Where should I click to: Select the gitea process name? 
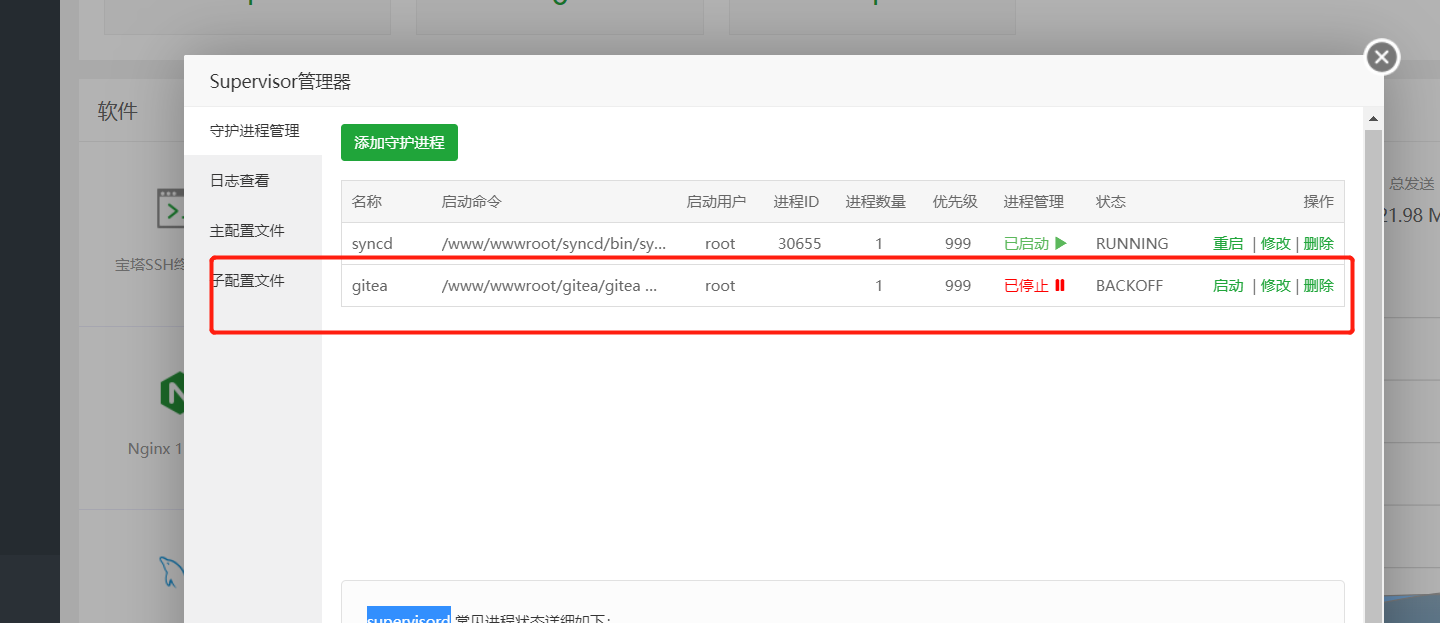click(369, 285)
